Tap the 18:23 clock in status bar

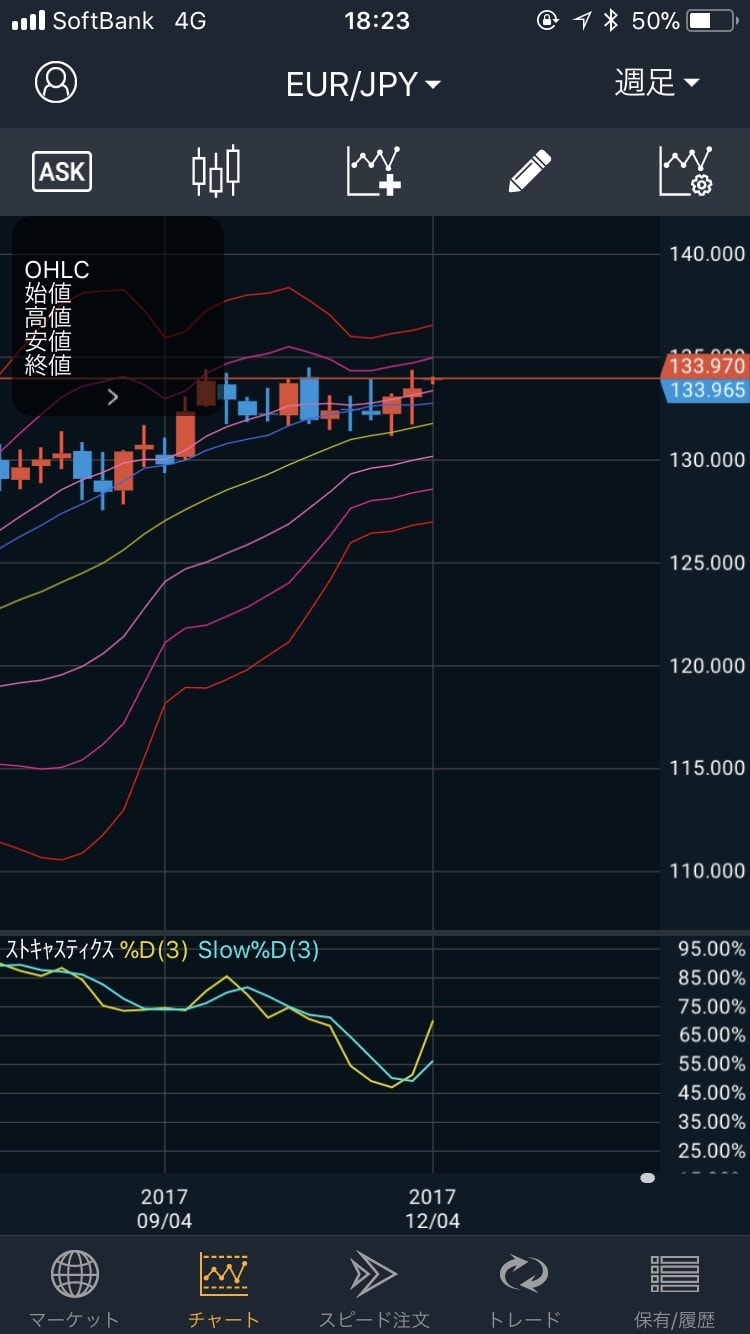click(376, 21)
